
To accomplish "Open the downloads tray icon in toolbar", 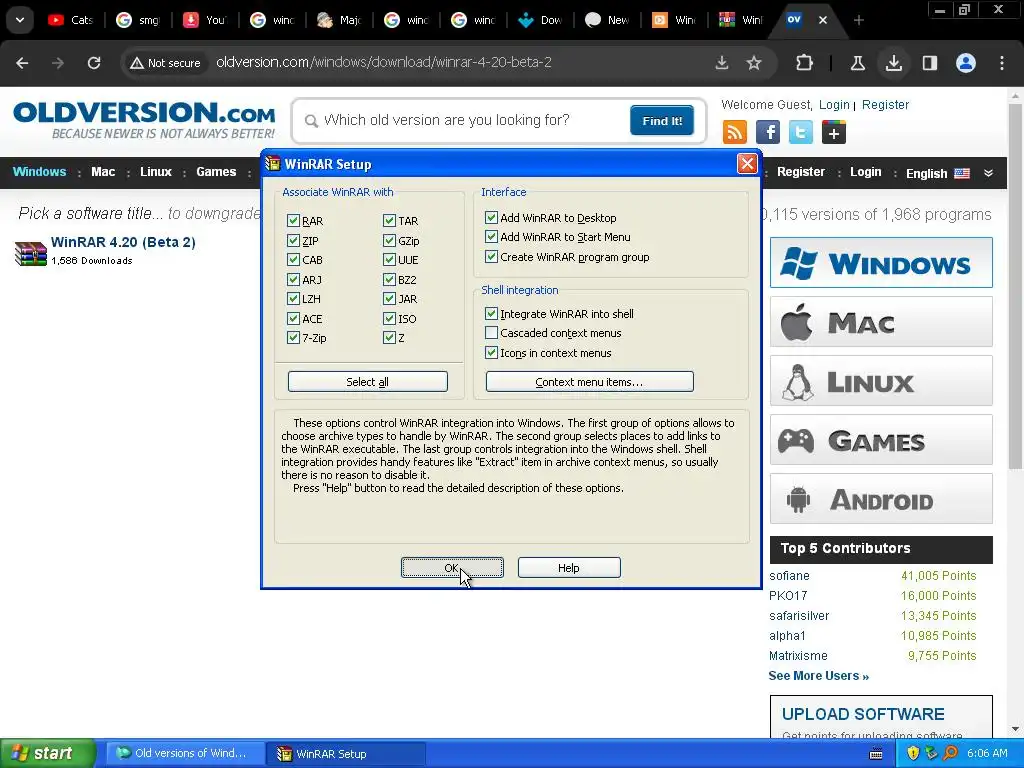I will click(x=893, y=63).
